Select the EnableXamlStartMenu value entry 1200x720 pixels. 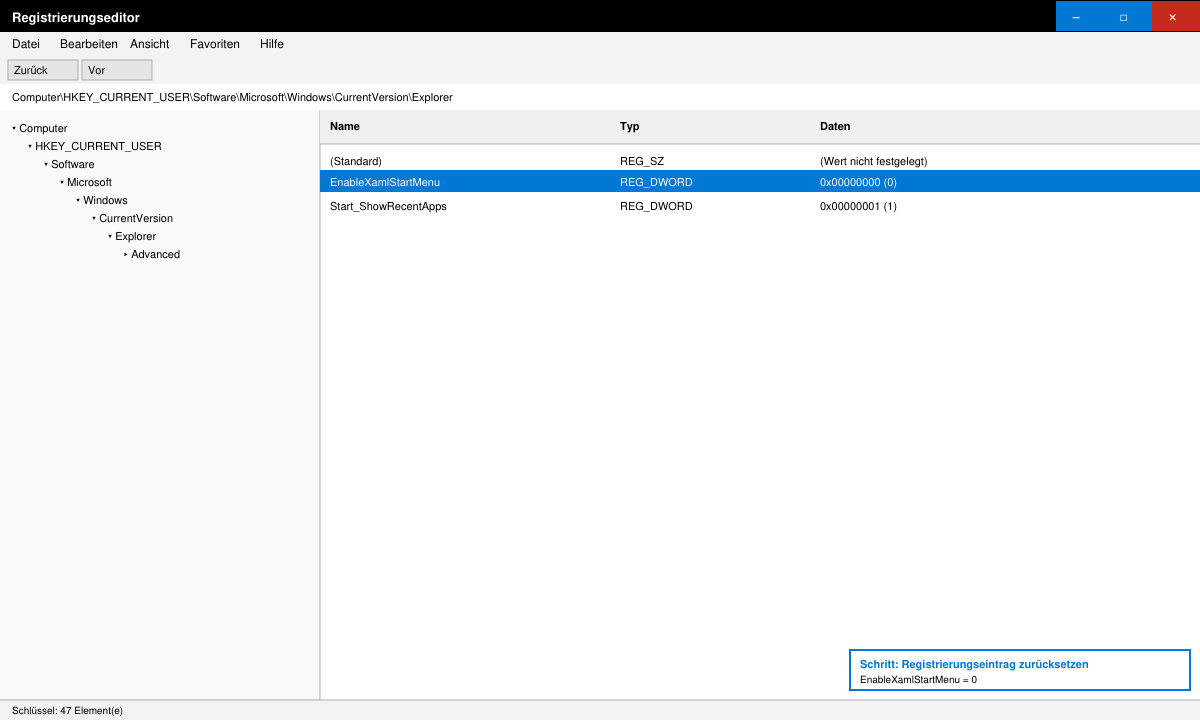pos(760,182)
